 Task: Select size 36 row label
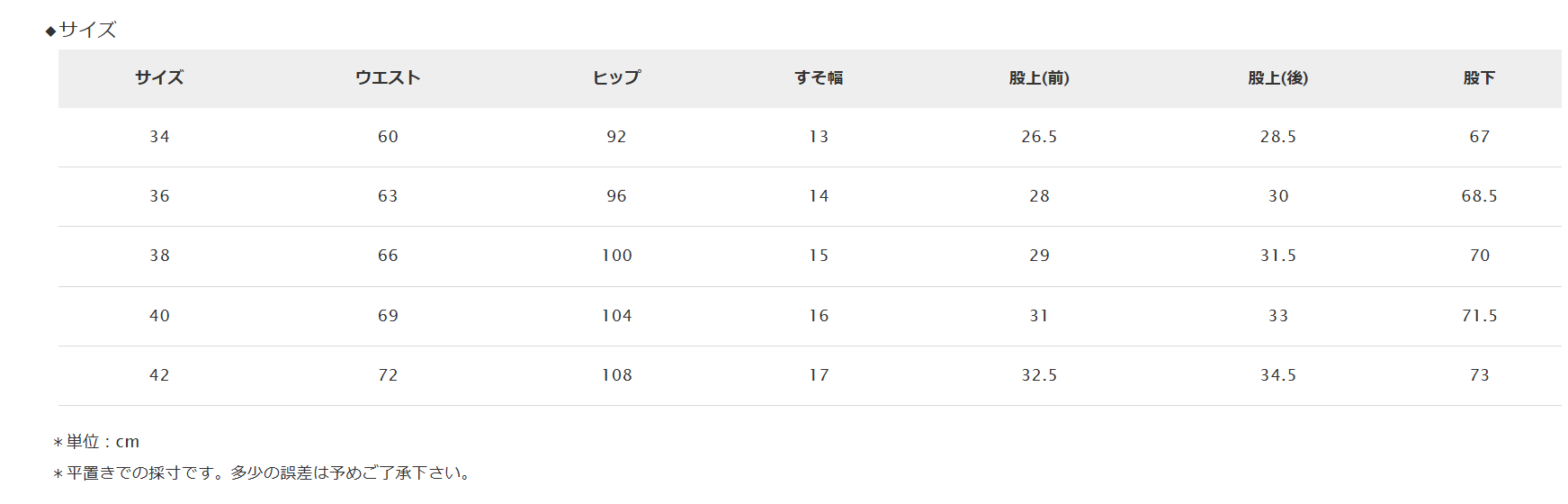(x=159, y=196)
